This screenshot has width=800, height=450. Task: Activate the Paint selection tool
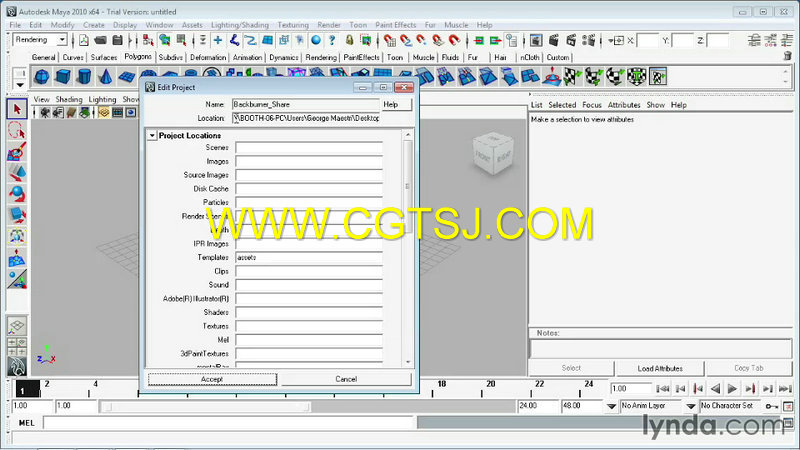coord(17,152)
